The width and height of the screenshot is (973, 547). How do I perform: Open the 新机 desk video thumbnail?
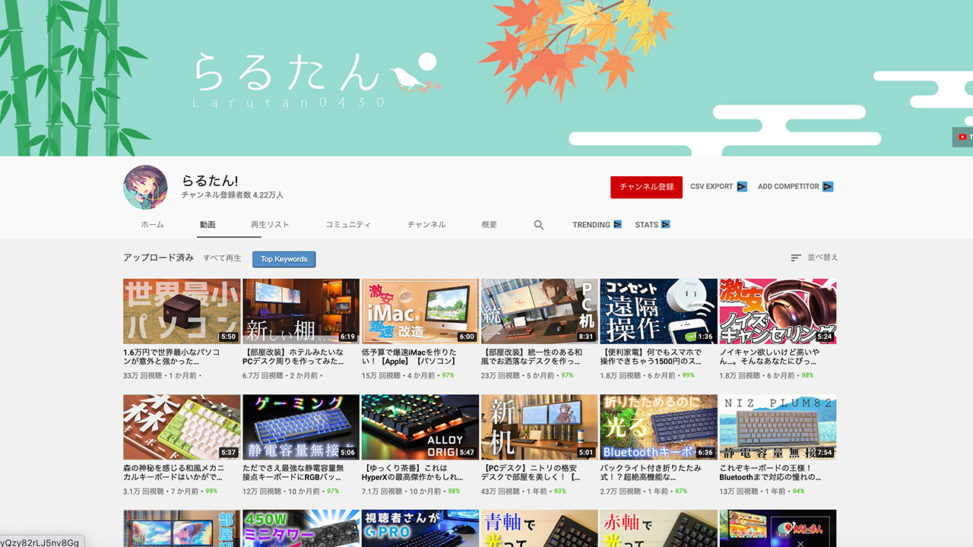pyautogui.click(x=539, y=427)
